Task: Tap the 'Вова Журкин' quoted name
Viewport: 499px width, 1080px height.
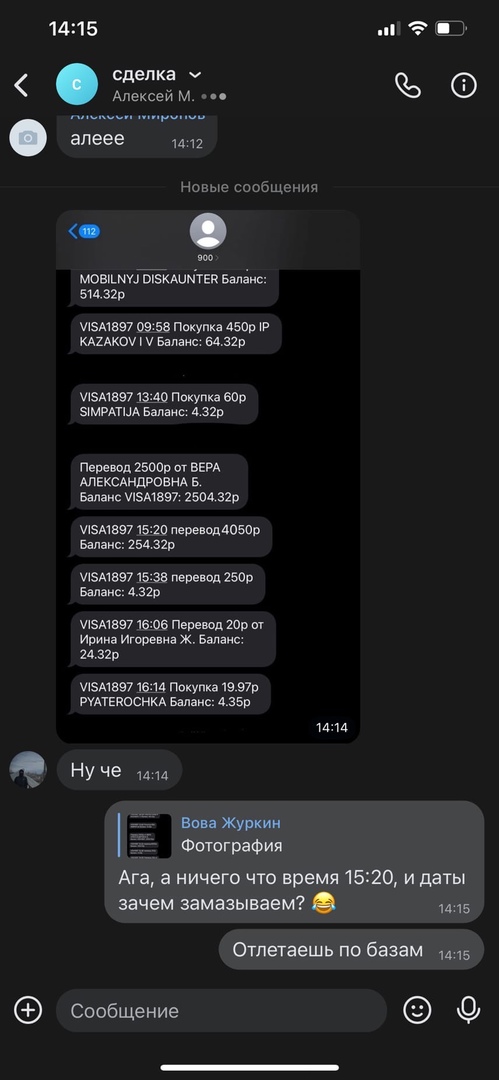Action: (231, 823)
